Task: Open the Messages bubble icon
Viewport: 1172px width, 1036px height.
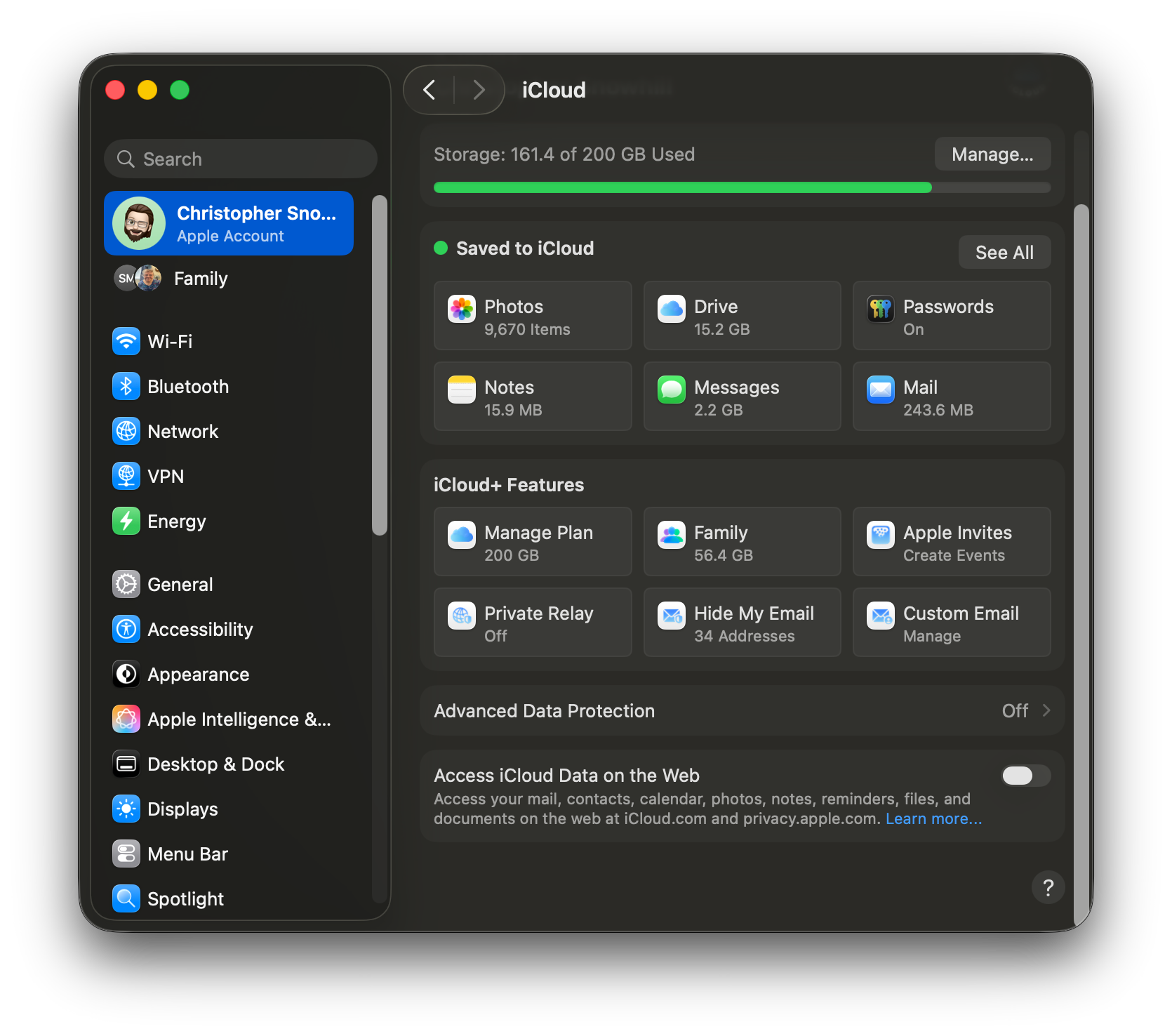Action: coord(672,390)
